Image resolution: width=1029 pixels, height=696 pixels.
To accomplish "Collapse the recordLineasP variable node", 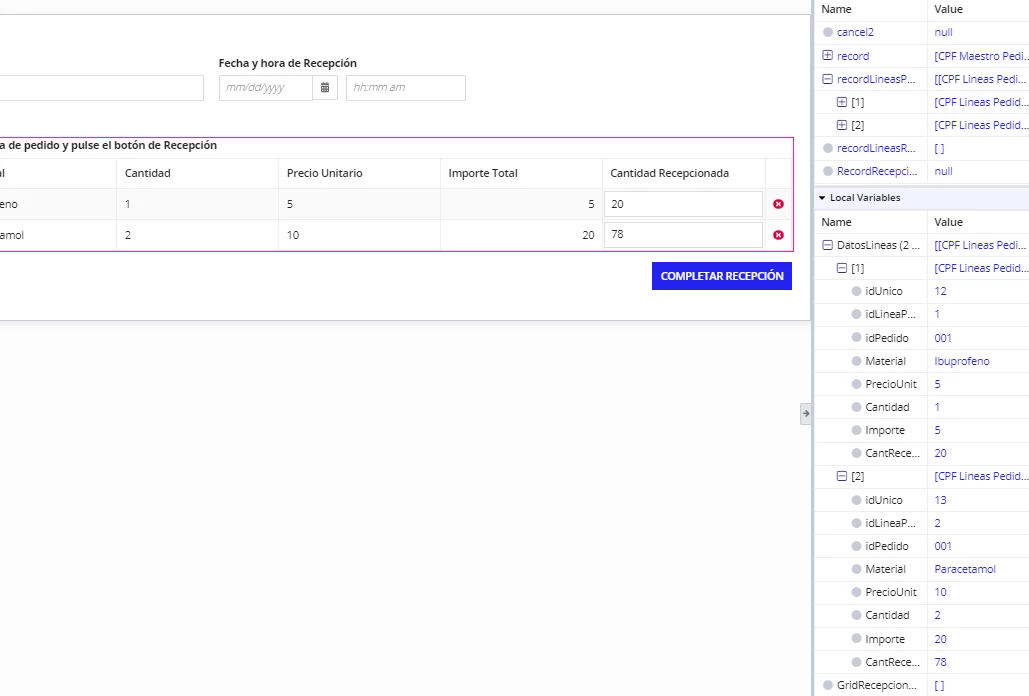I will (828, 79).
